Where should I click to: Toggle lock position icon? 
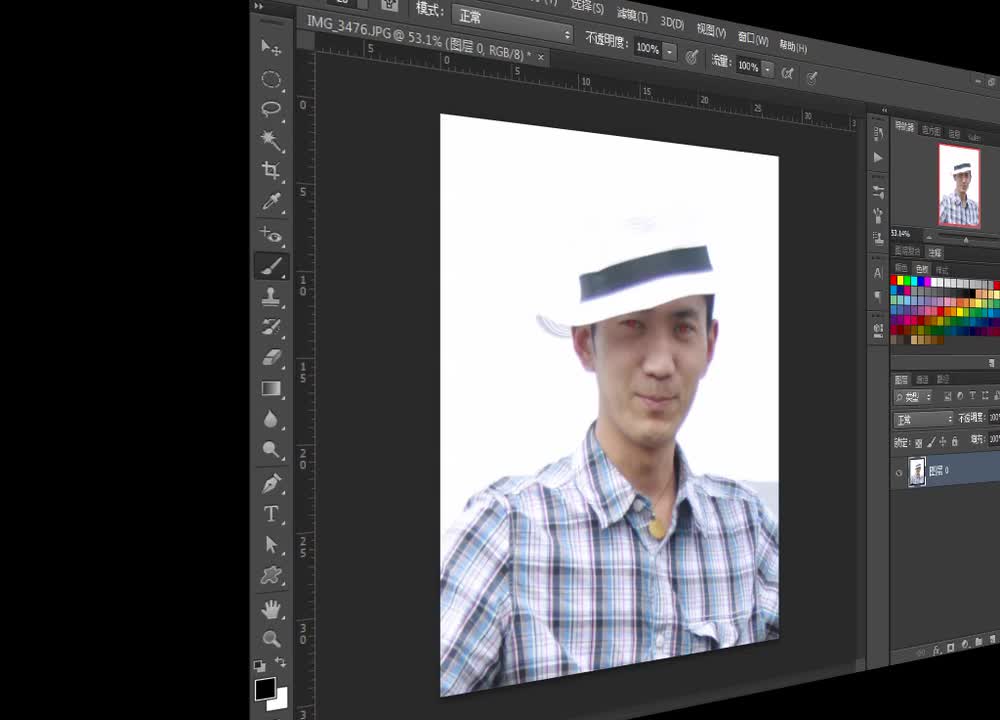pyautogui.click(x=943, y=441)
